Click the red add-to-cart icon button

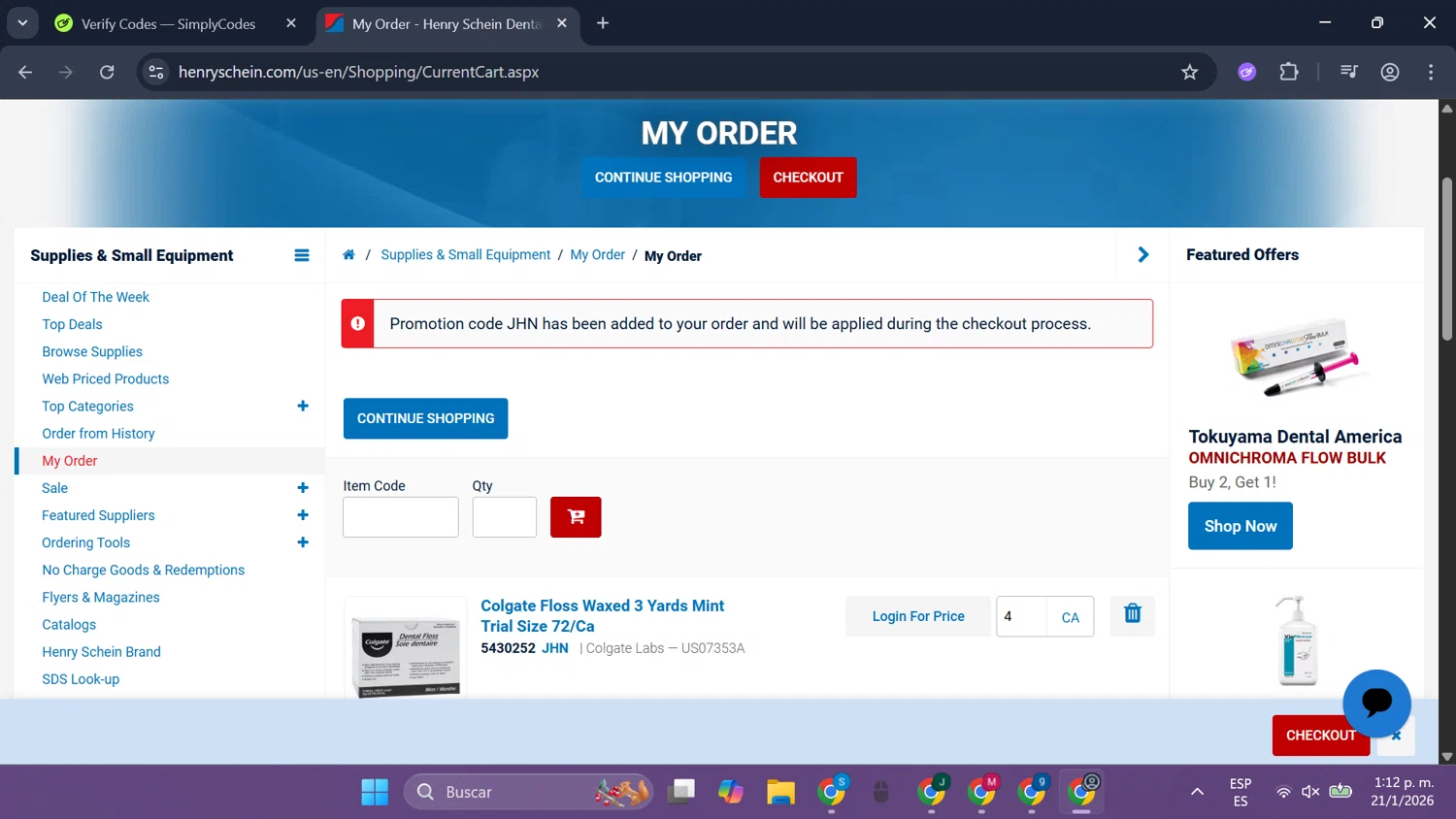point(576,517)
